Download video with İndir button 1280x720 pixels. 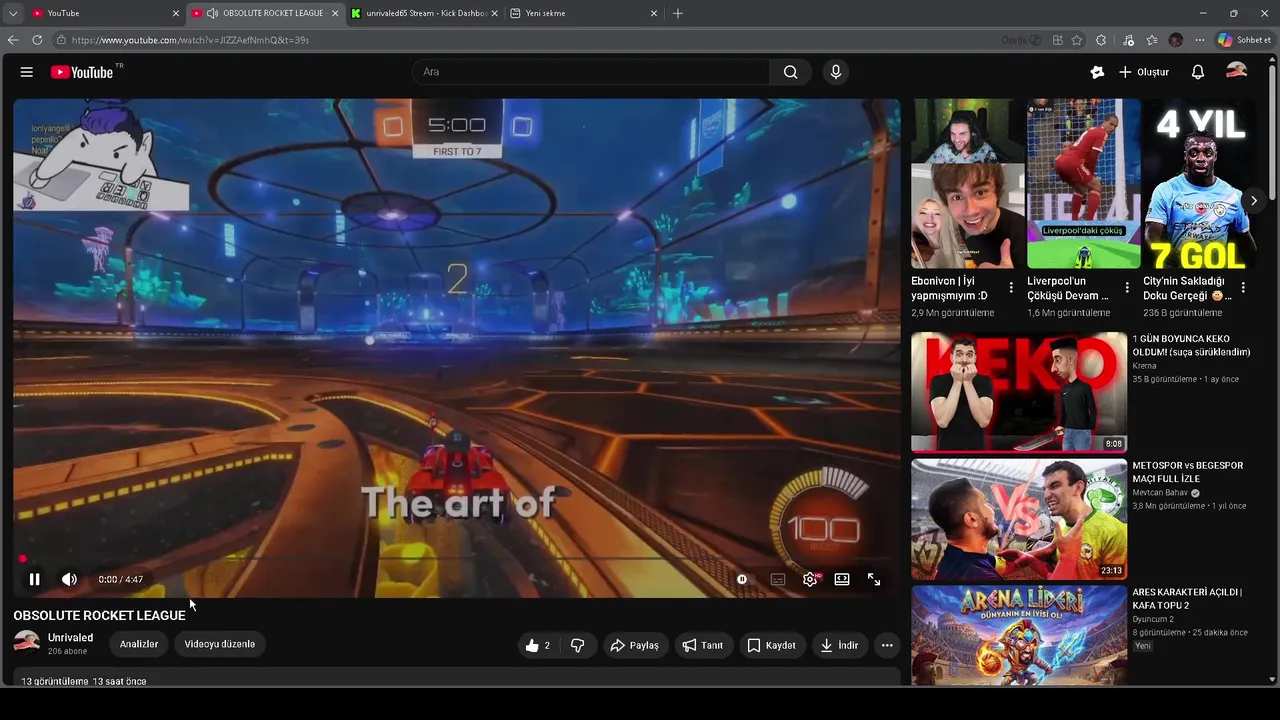click(x=840, y=645)
